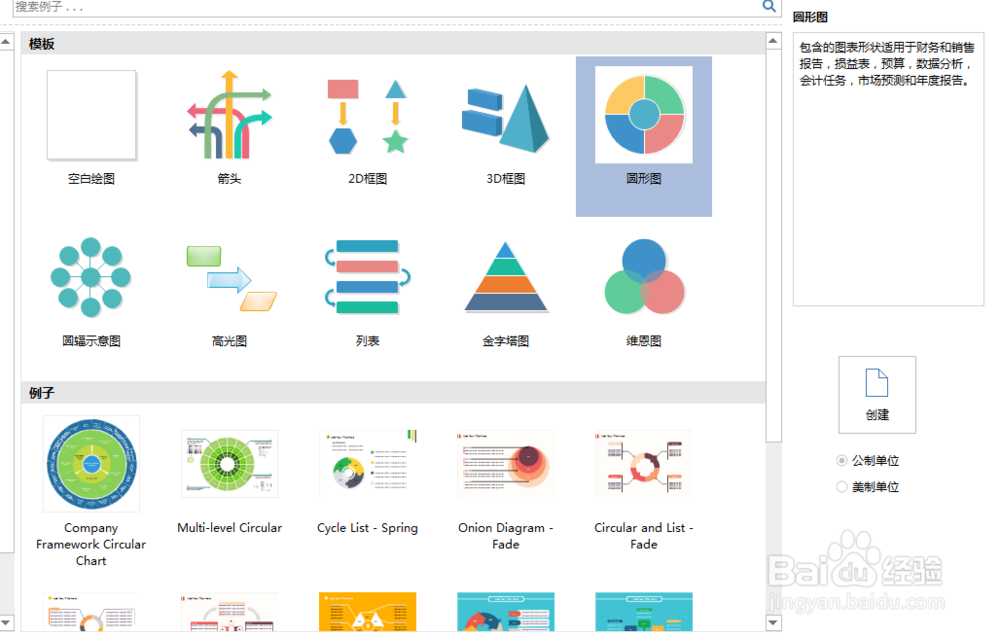
Task: Click the scroll down arrow of template list
Action: (773, 622)
